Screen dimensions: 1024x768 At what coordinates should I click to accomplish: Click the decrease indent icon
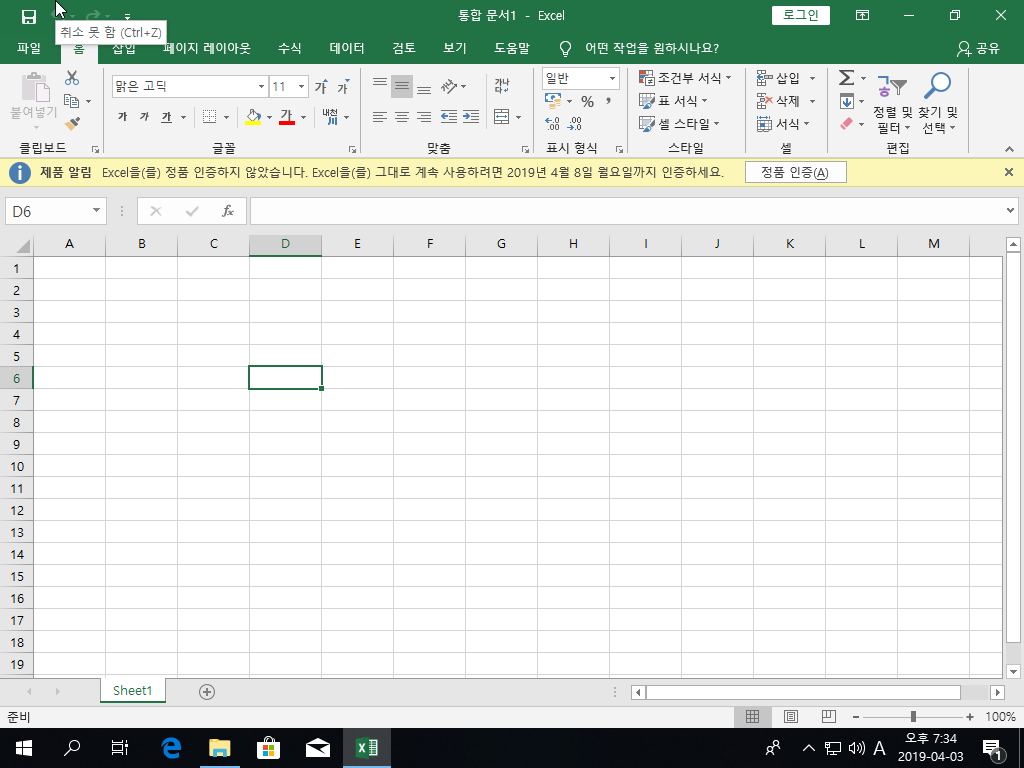tap(449, 117)
